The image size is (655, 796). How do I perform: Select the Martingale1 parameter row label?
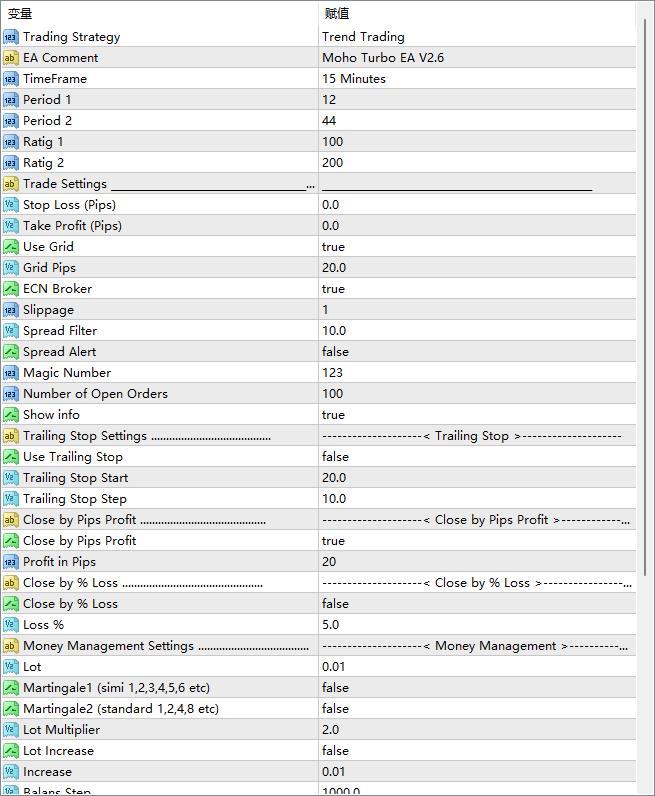pyautogui.click(x=116, y=688)
